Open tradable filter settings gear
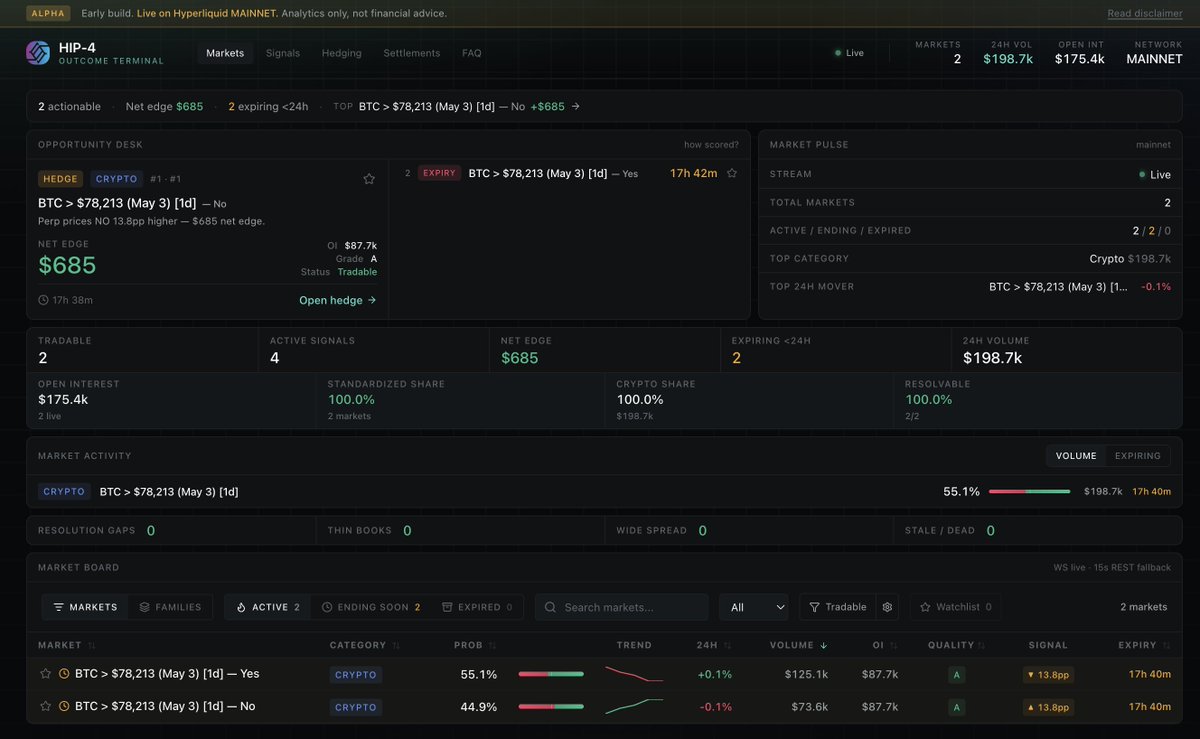1200x739 pixels. click(887, 607)
